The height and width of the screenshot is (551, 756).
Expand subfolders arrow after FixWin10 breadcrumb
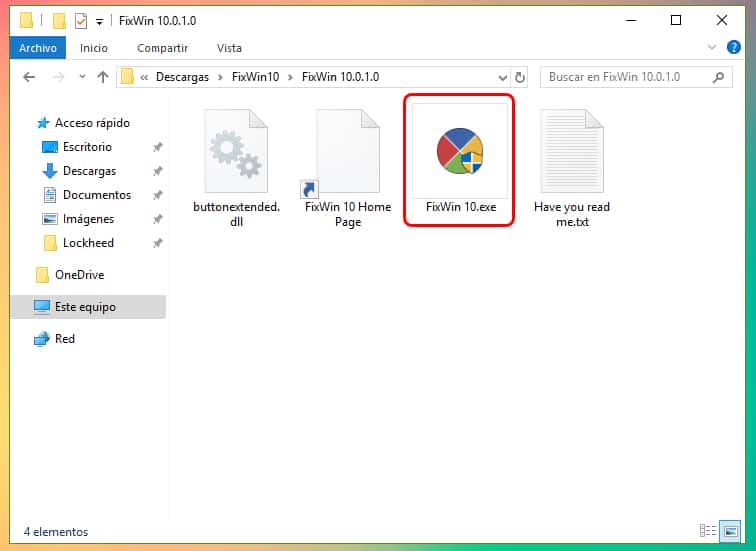point(290,77)
